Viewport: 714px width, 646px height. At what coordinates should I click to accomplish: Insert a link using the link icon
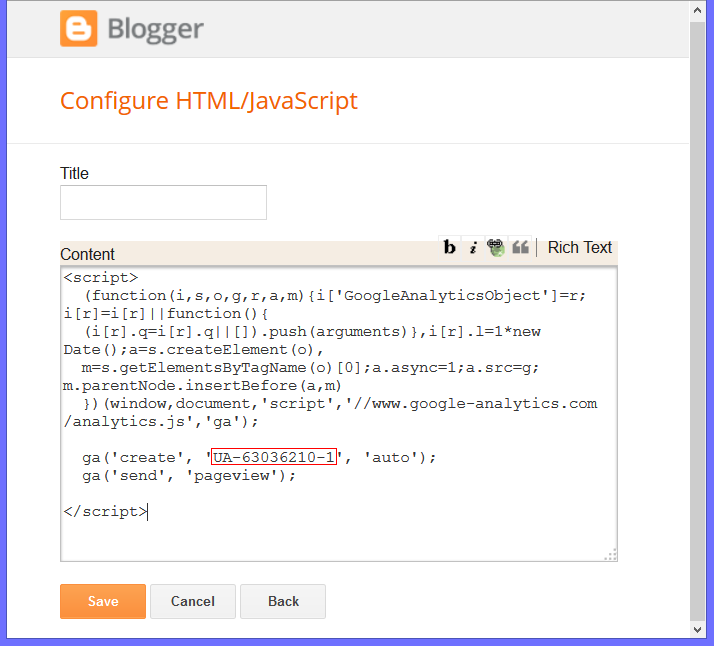point(496,248)
